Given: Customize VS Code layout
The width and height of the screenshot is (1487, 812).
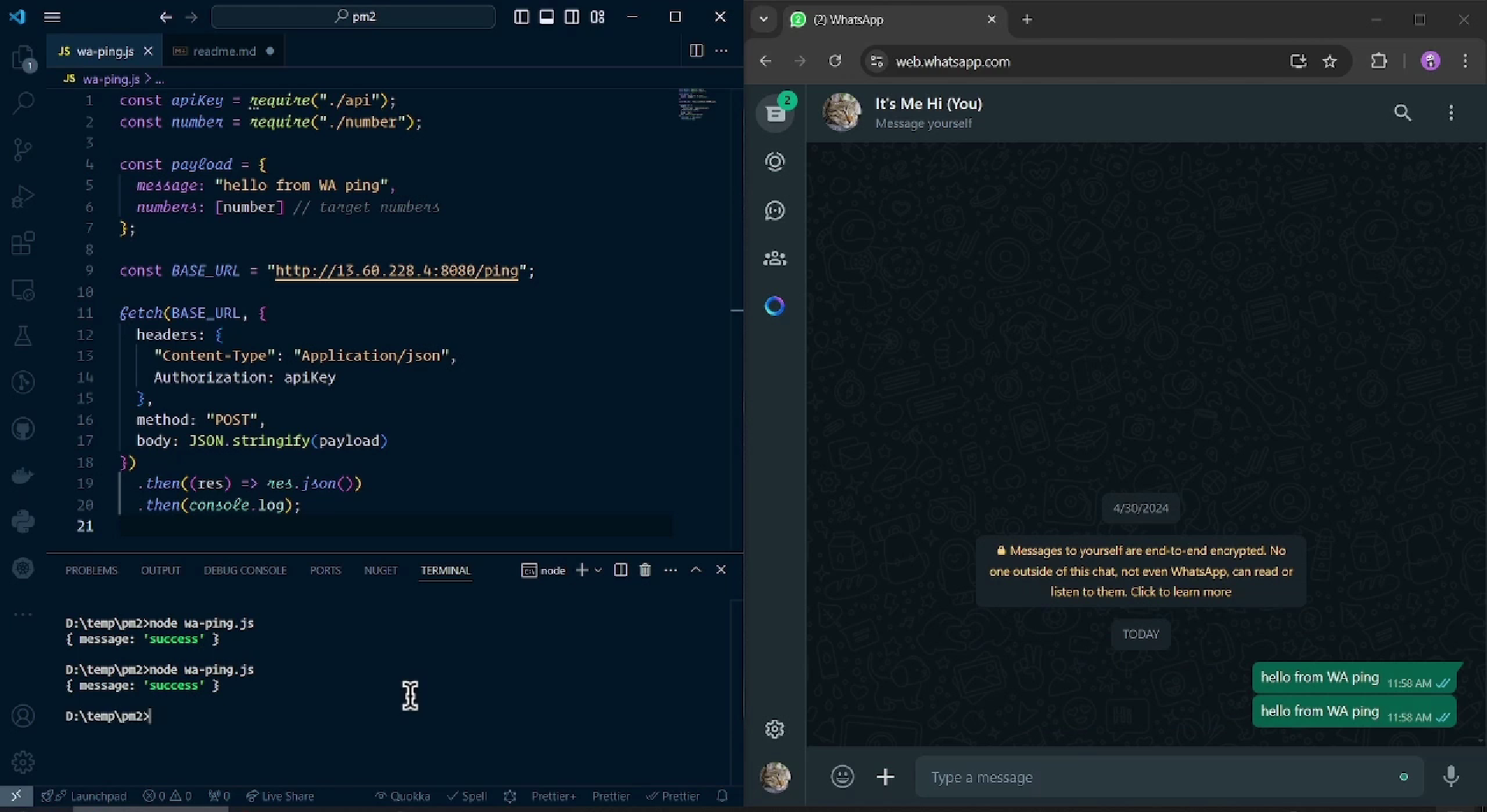Looking at the screenshot, I should pyautogui.click(x=597, y=17).
